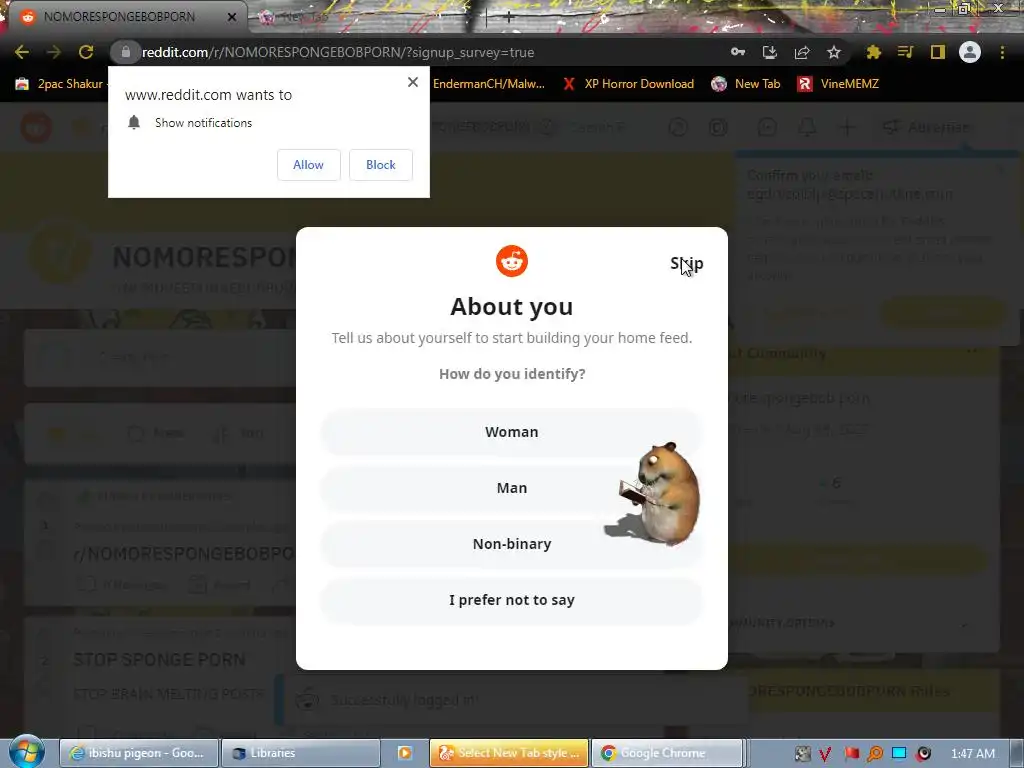Screen dimensions: 1024x768
Task: Click the blue monitor tray icon
Action: coord(899,753)
